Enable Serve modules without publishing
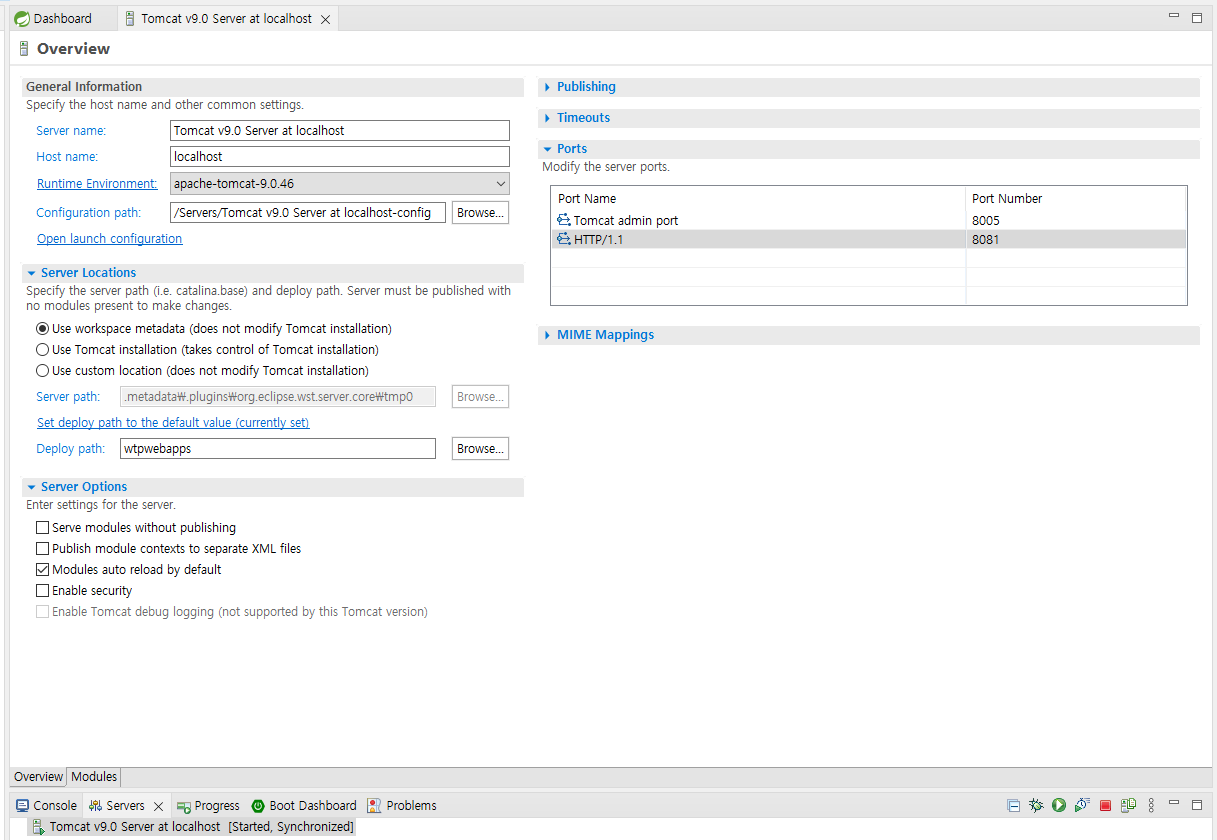 tap(42, 527)
